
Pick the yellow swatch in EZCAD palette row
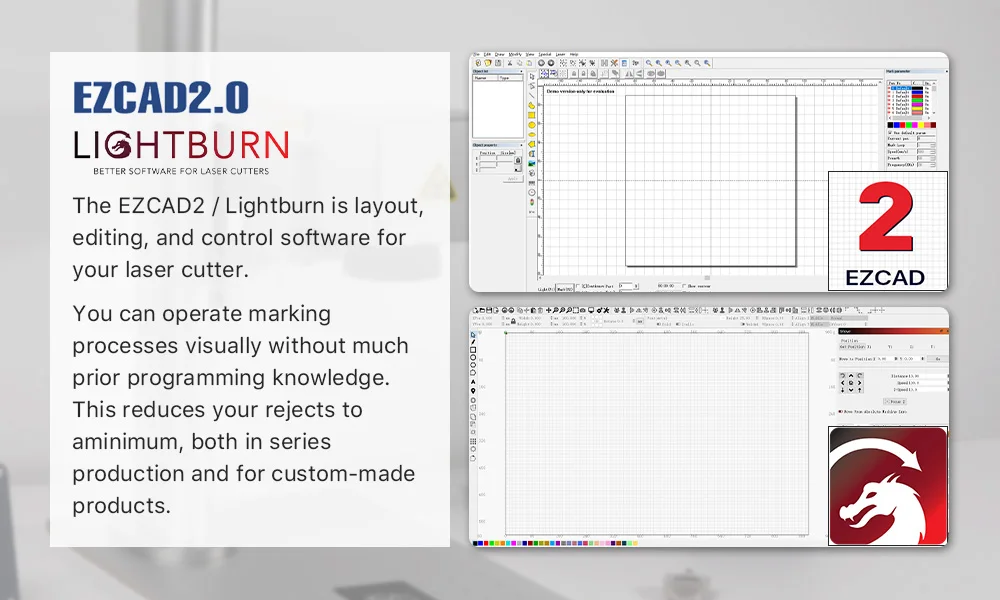[x=921, y=125]
